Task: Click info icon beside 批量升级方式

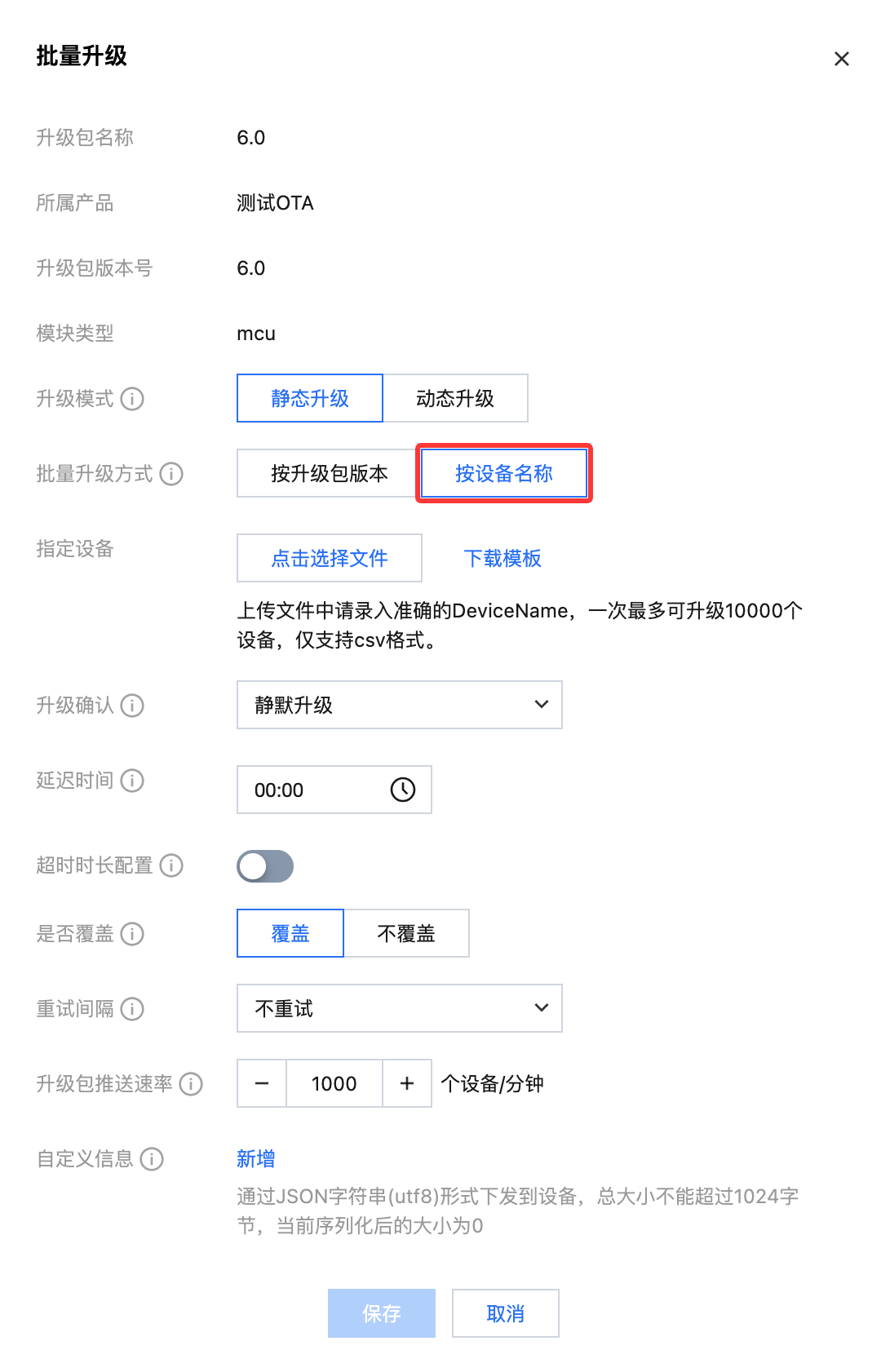Action: pos(171,474)
